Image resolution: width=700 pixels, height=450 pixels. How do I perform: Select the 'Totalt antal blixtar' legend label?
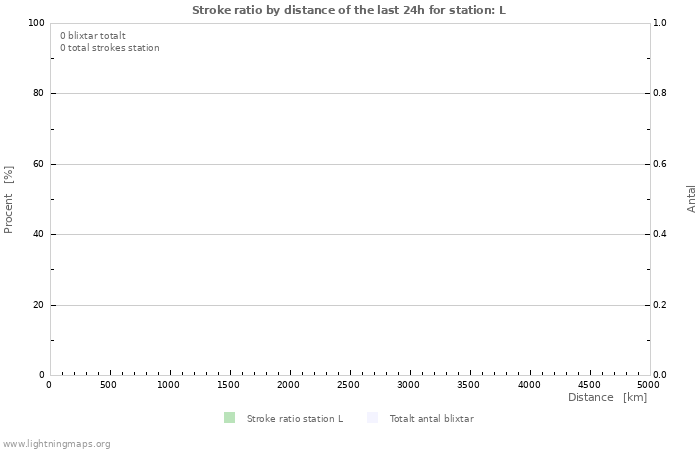(432, 418)
